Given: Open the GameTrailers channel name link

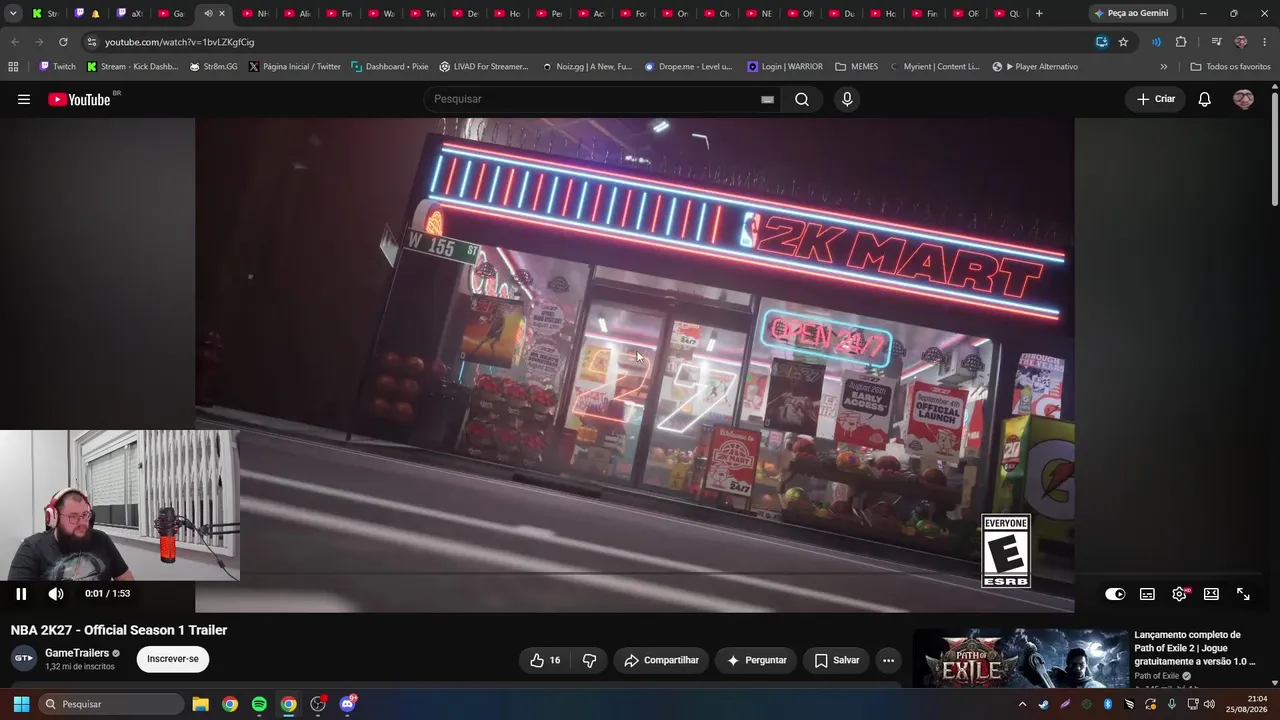Looking at the screenshot, I should pyautogui.click(x=77, y=653).
